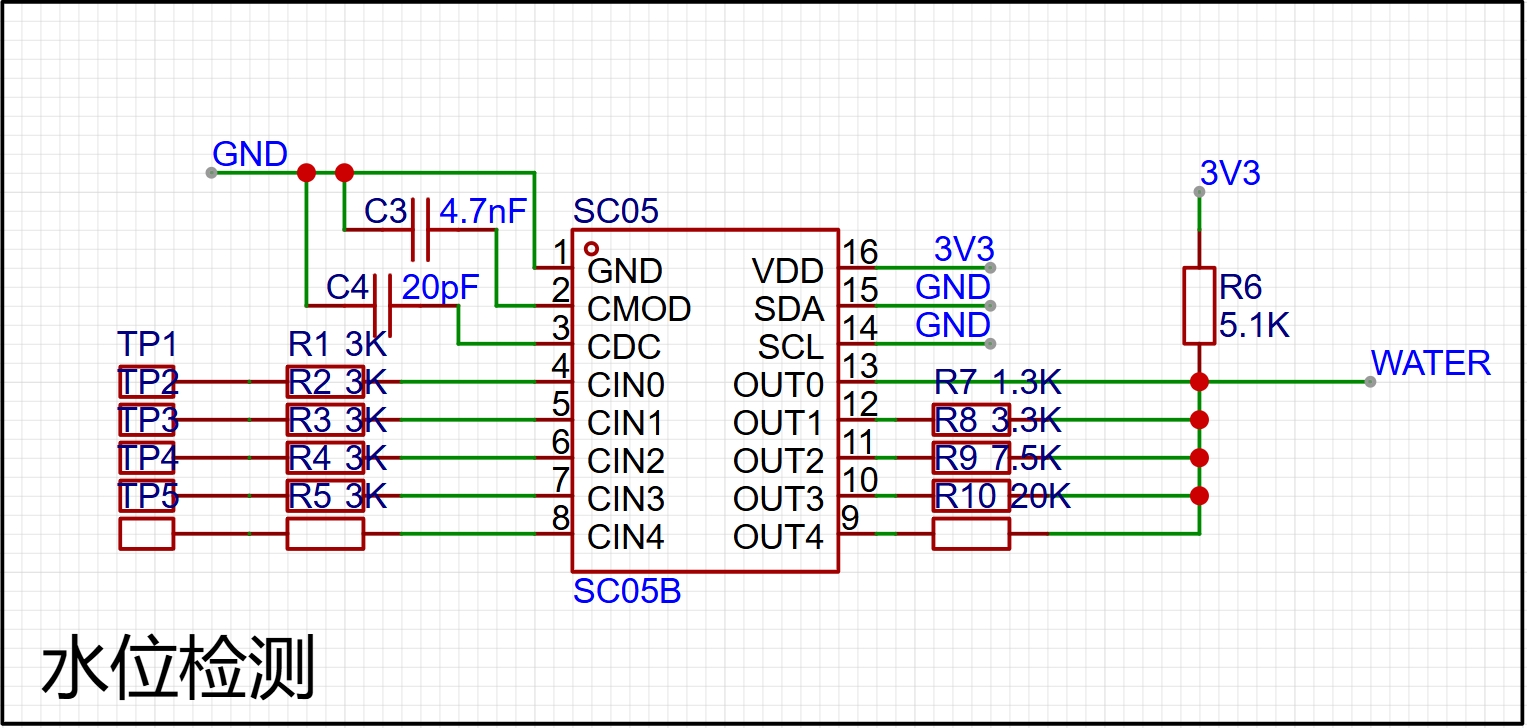Click pin number 13 on the chip
The image size is (1527, 728).
[861, 366]
